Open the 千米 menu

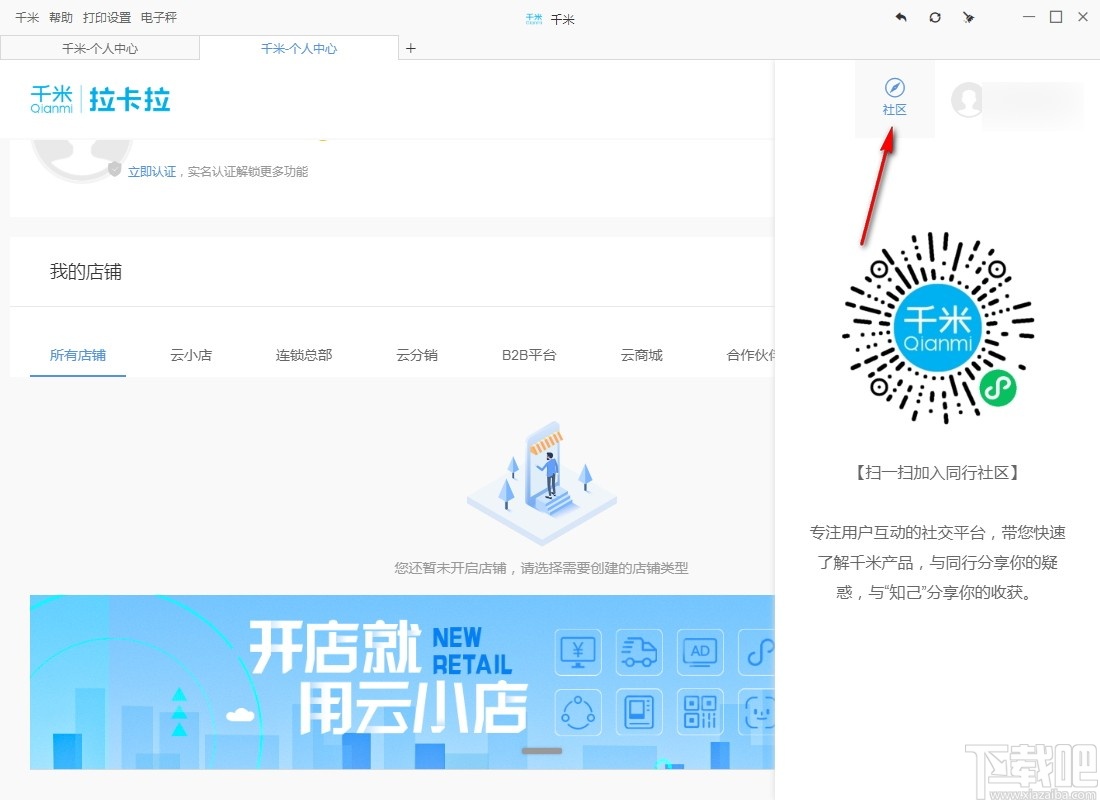coord(25,17)
